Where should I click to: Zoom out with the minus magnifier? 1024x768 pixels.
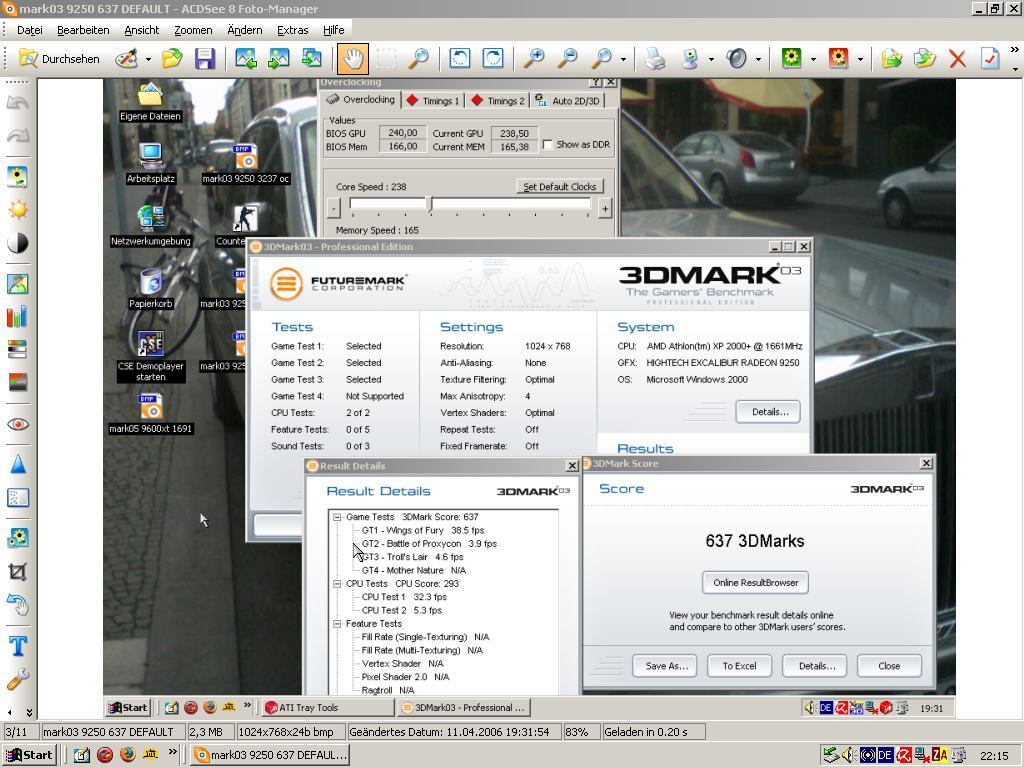(568, 59)
